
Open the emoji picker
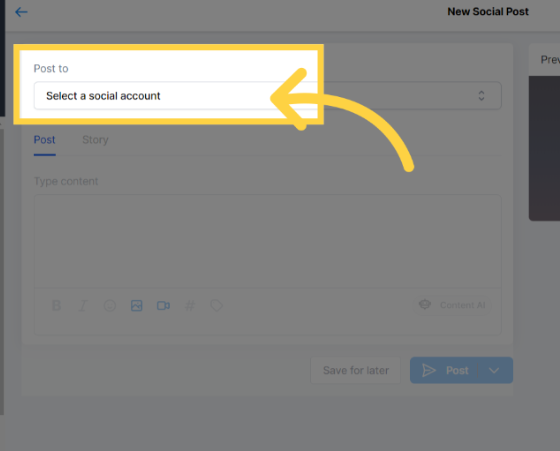[x=110, y=306]
